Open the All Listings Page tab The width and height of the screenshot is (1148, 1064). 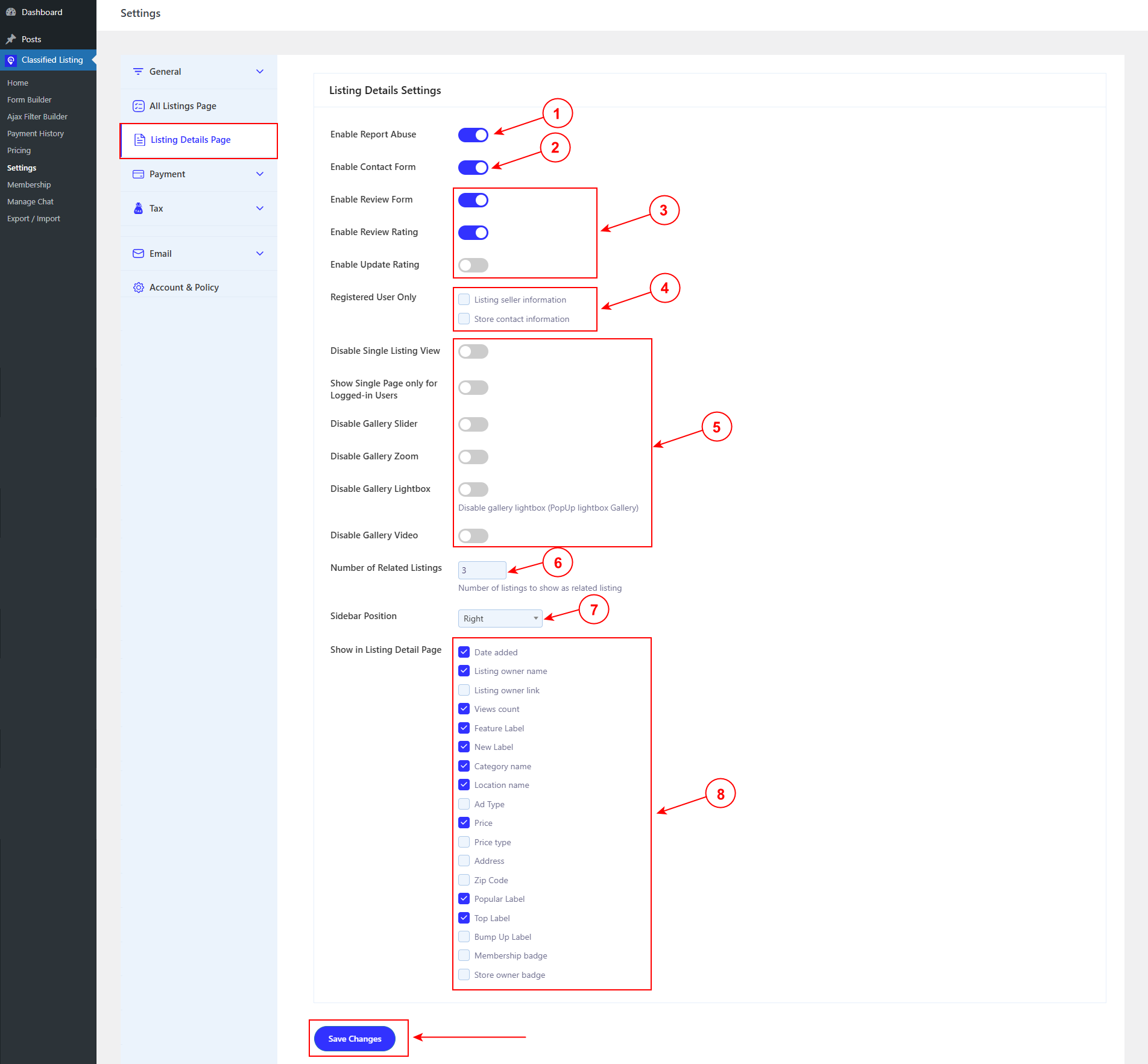coord(199,106)
